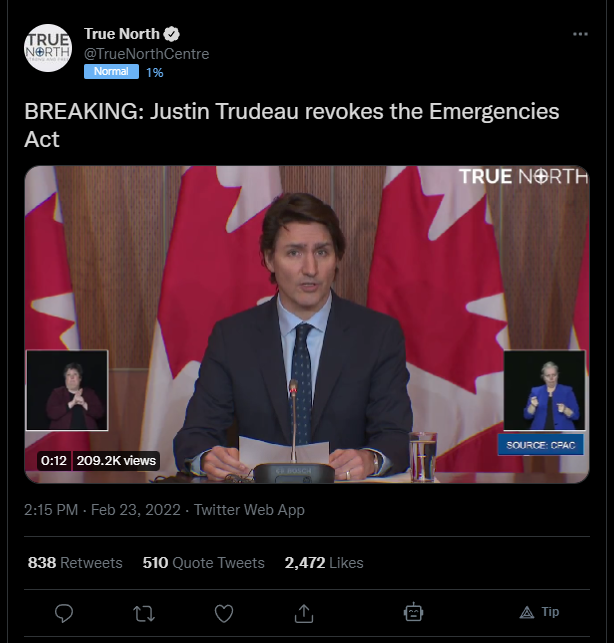Click the True North account name
Image resolution: width=614 pixels, height=643 pixels.
(122, 34)
